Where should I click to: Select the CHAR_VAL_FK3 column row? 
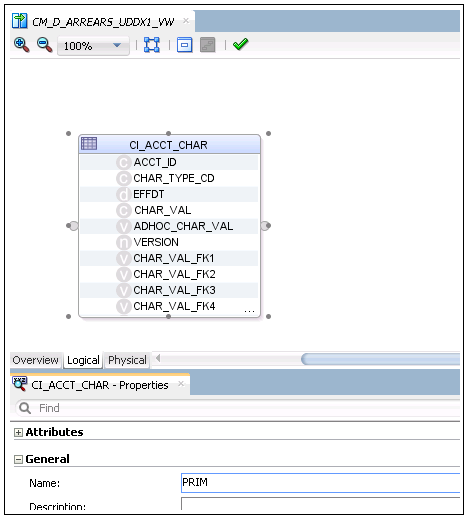click(169, 290)
